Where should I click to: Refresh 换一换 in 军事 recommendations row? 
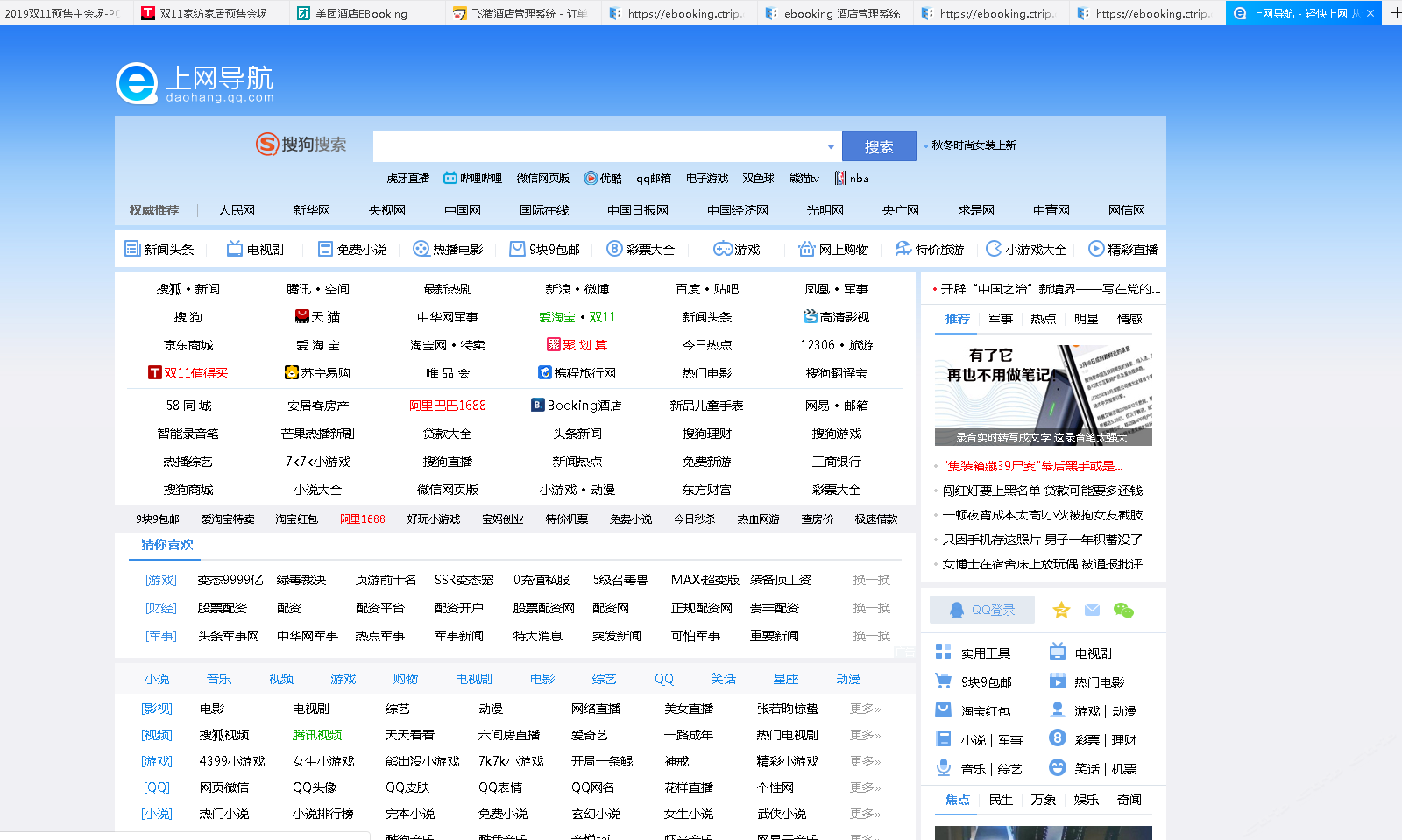[872, 636]
